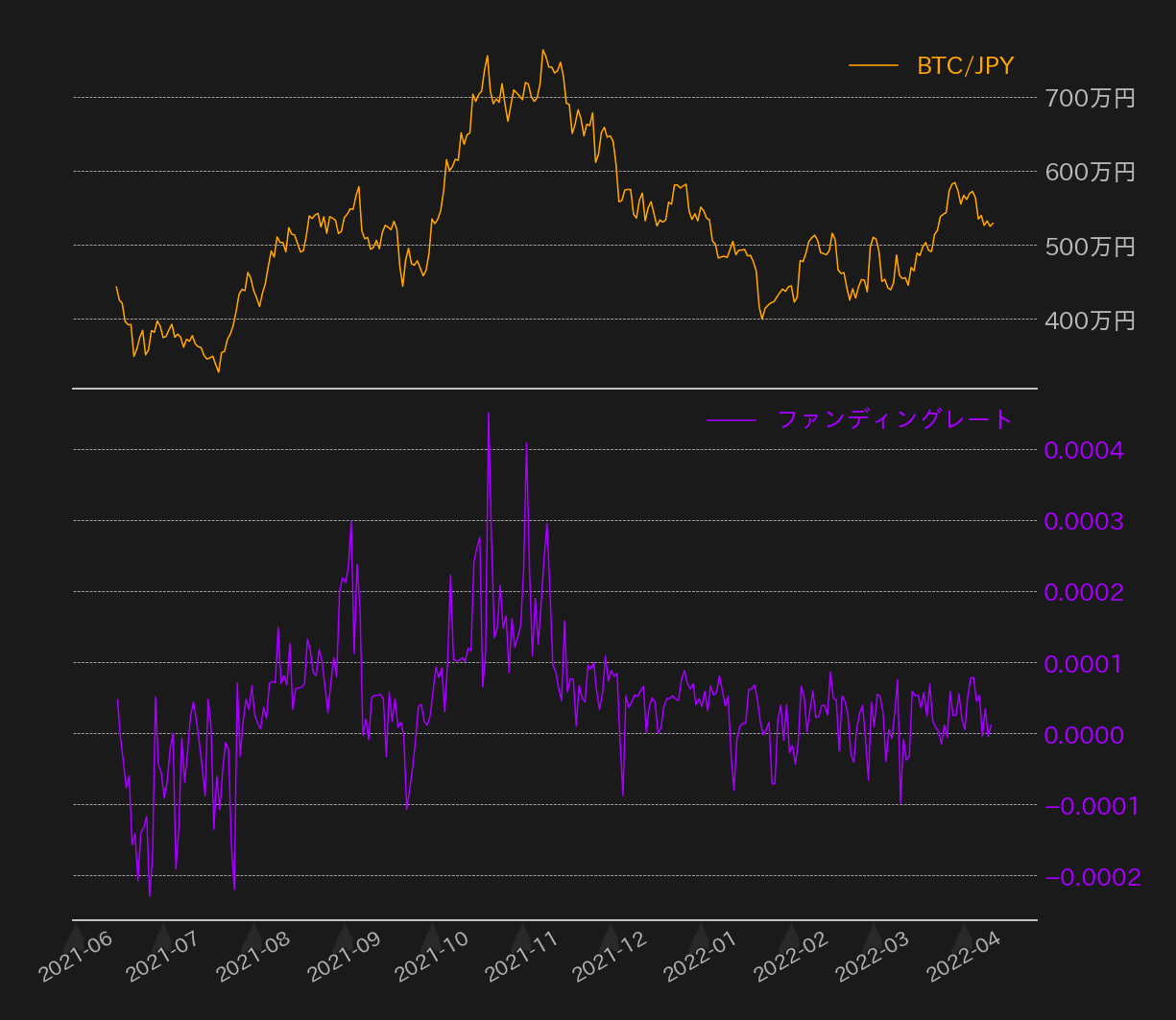The width and height of the screenshot is (1176, 1020).
Task: Click the triangle marker above 2021-07
Action: [163, 940]
